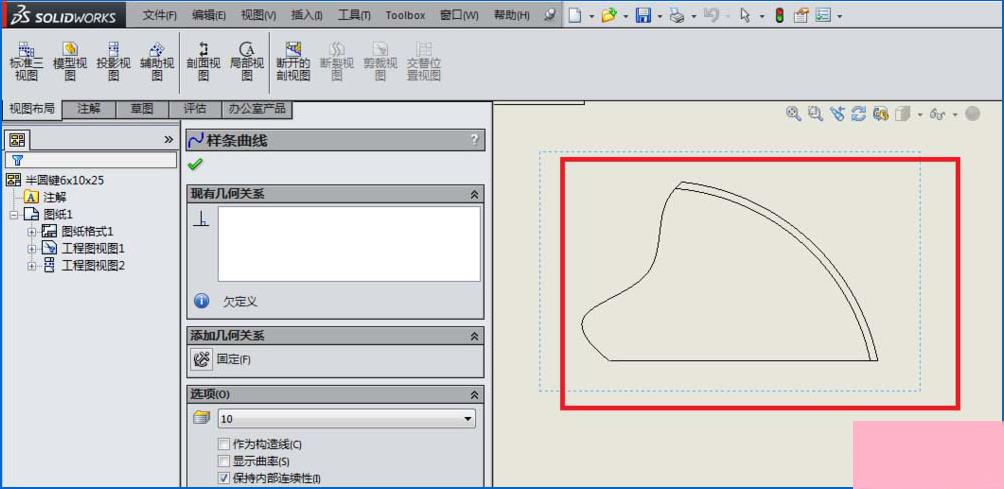Open the hide/show glasses dropdown arrow

click(x=955, y=115)
